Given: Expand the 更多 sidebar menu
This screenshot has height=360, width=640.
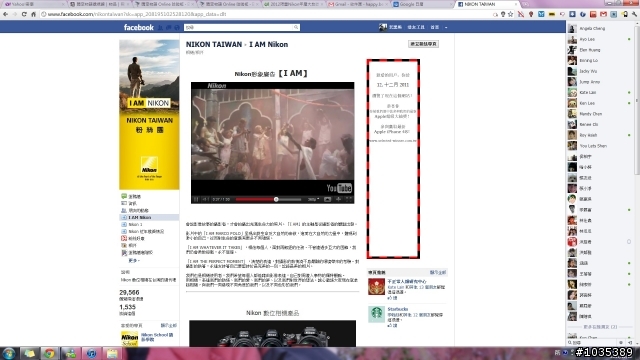Looking at the screenshot, I should (x=133, y=260).
